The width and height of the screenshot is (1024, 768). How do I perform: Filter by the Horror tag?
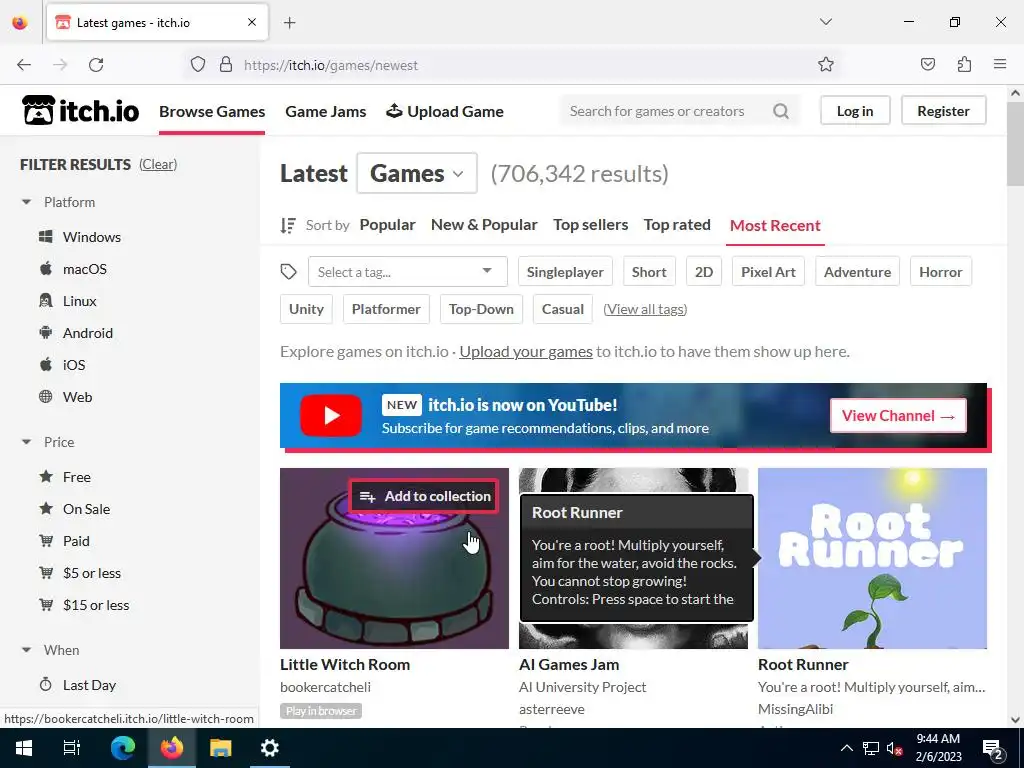tap(940, 272)
